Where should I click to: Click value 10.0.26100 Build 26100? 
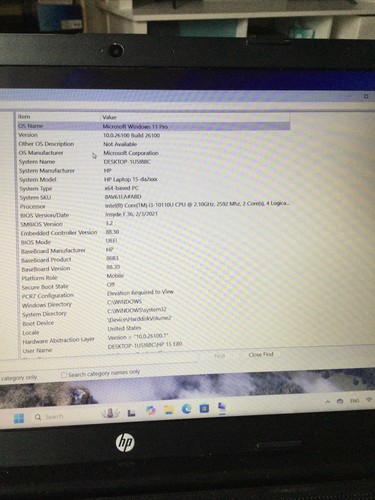click(x=131, y=135)
